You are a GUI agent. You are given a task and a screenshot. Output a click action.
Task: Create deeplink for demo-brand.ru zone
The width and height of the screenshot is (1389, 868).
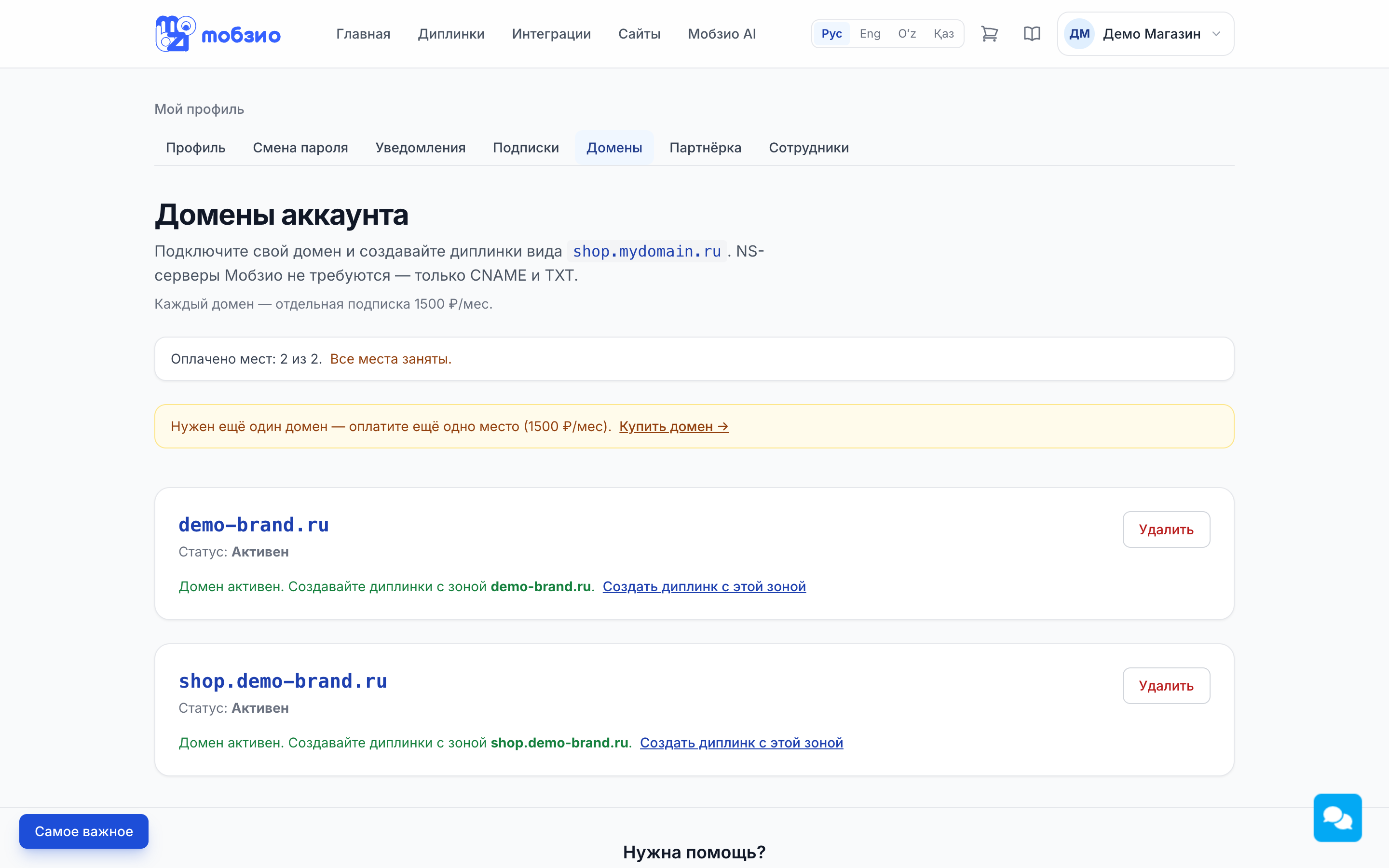click(704, 587)
